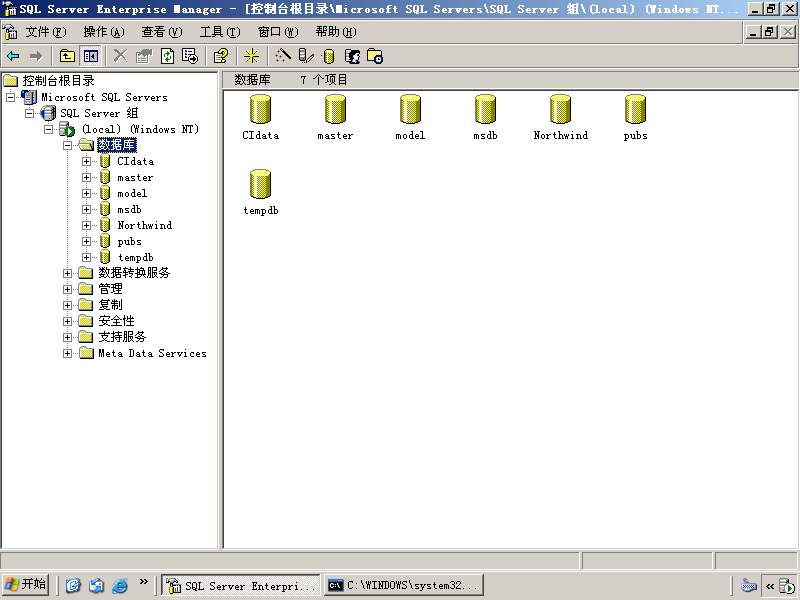Viewport: 800px width, 600px height.
Task: Open the 帮助(H) menu
Action: point(336,32)
